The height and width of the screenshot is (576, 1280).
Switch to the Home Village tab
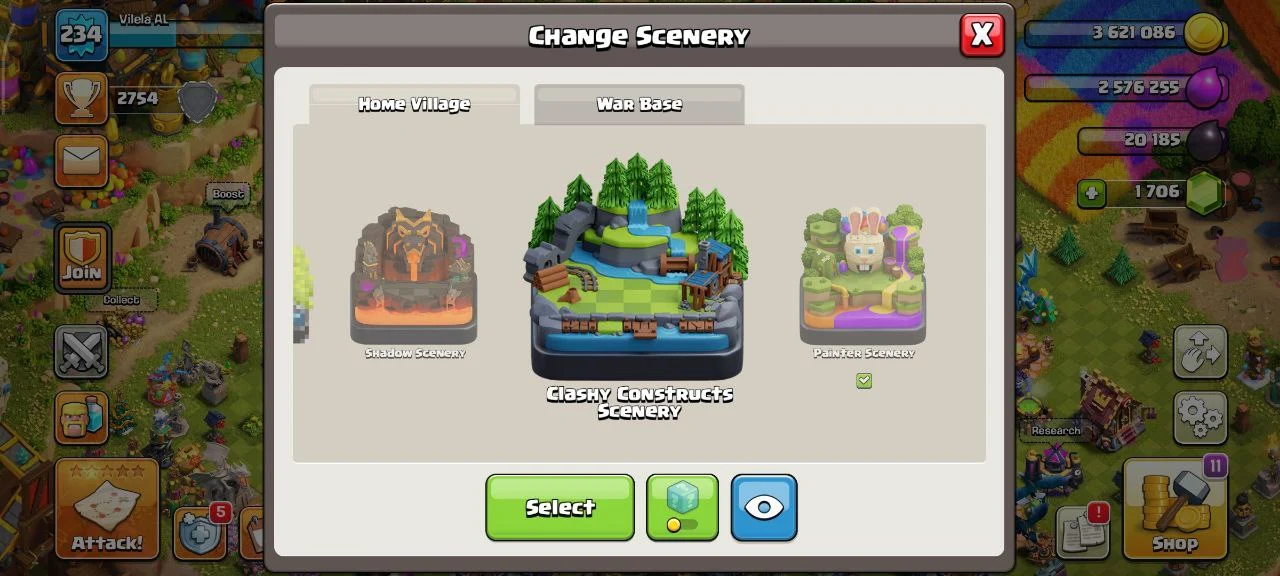pyautogui.click(x=414, y=104)
